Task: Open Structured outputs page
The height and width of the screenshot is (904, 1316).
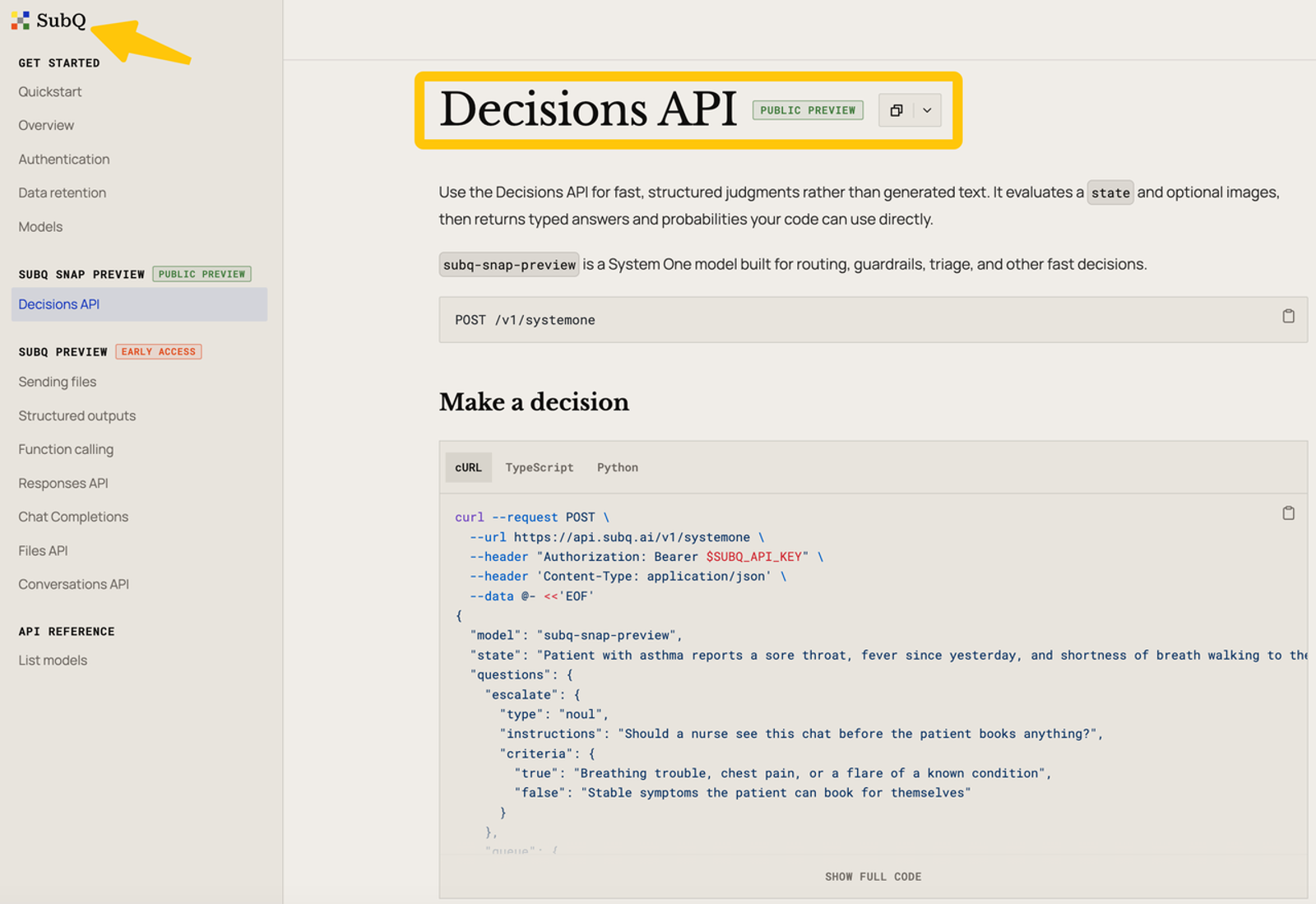Action: pyautogui.click(x=77, y=415)
